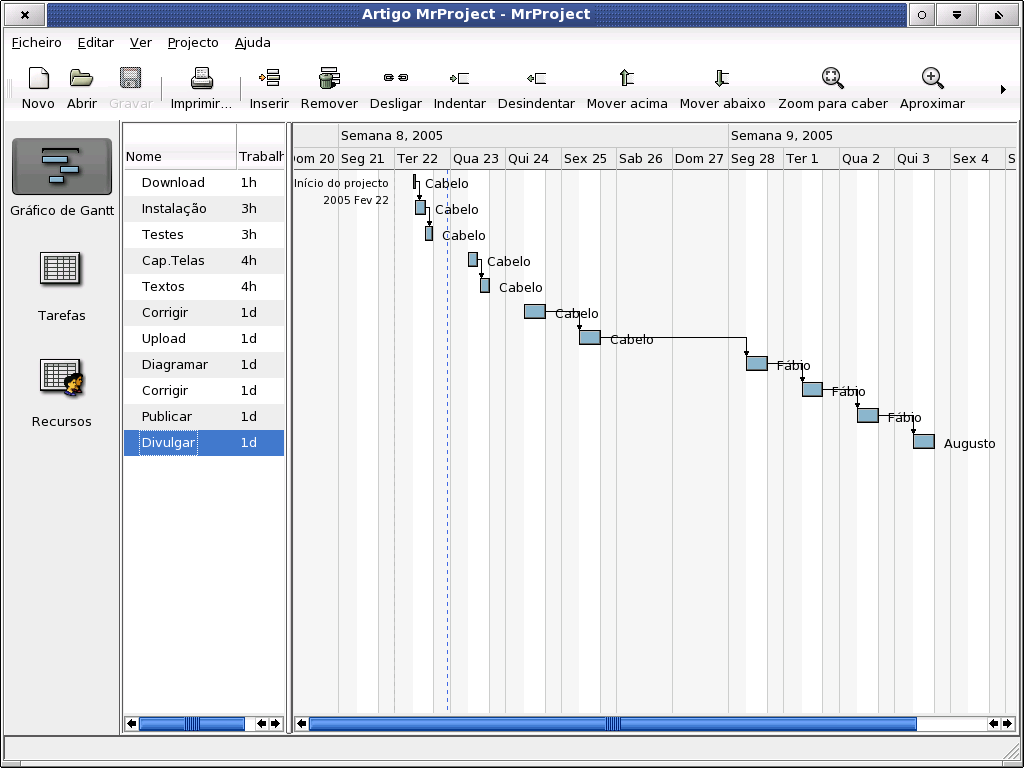
Task: Select the Download task row
Action: (x=204, y=182)
